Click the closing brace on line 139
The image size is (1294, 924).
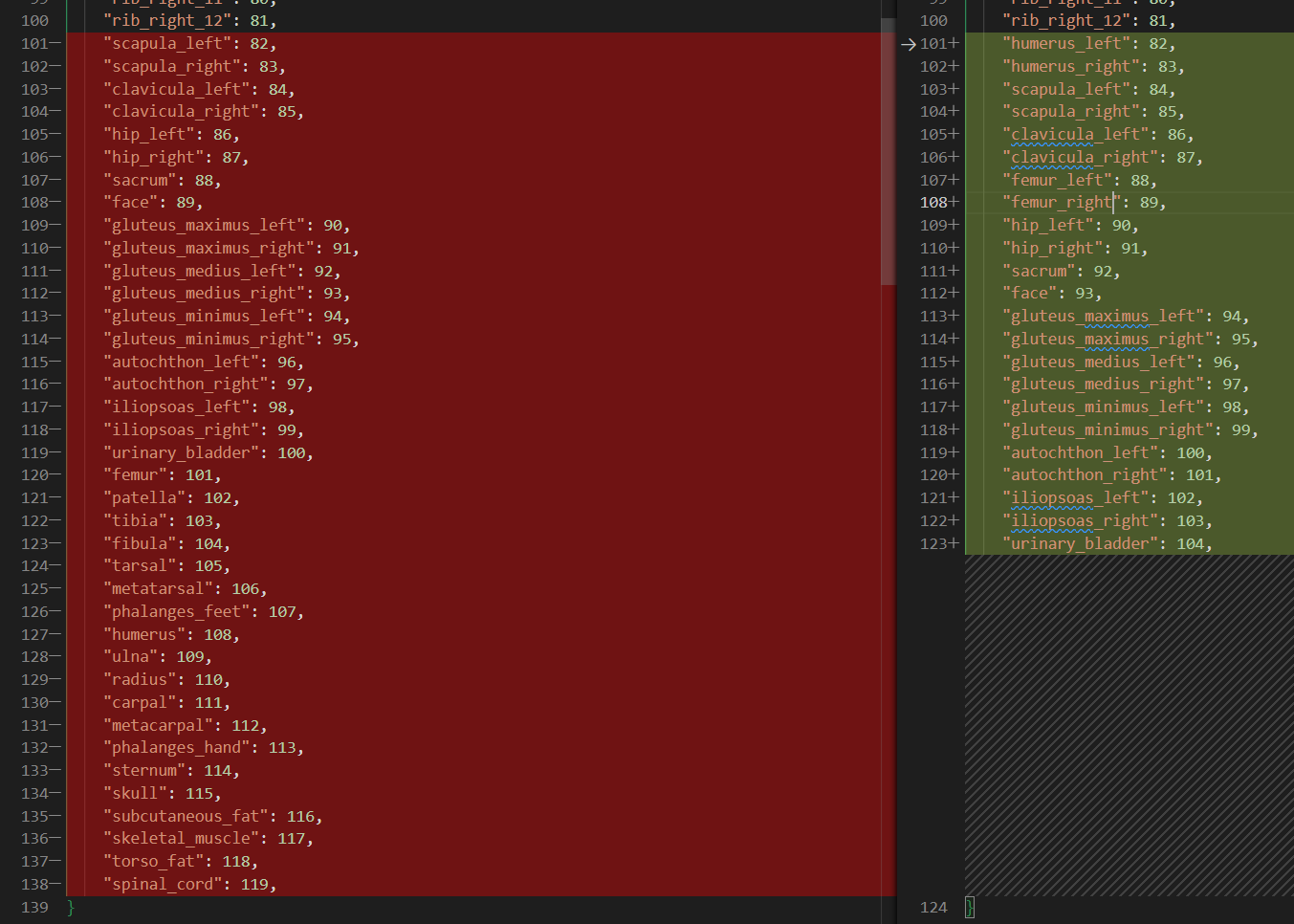coord(71,907)
